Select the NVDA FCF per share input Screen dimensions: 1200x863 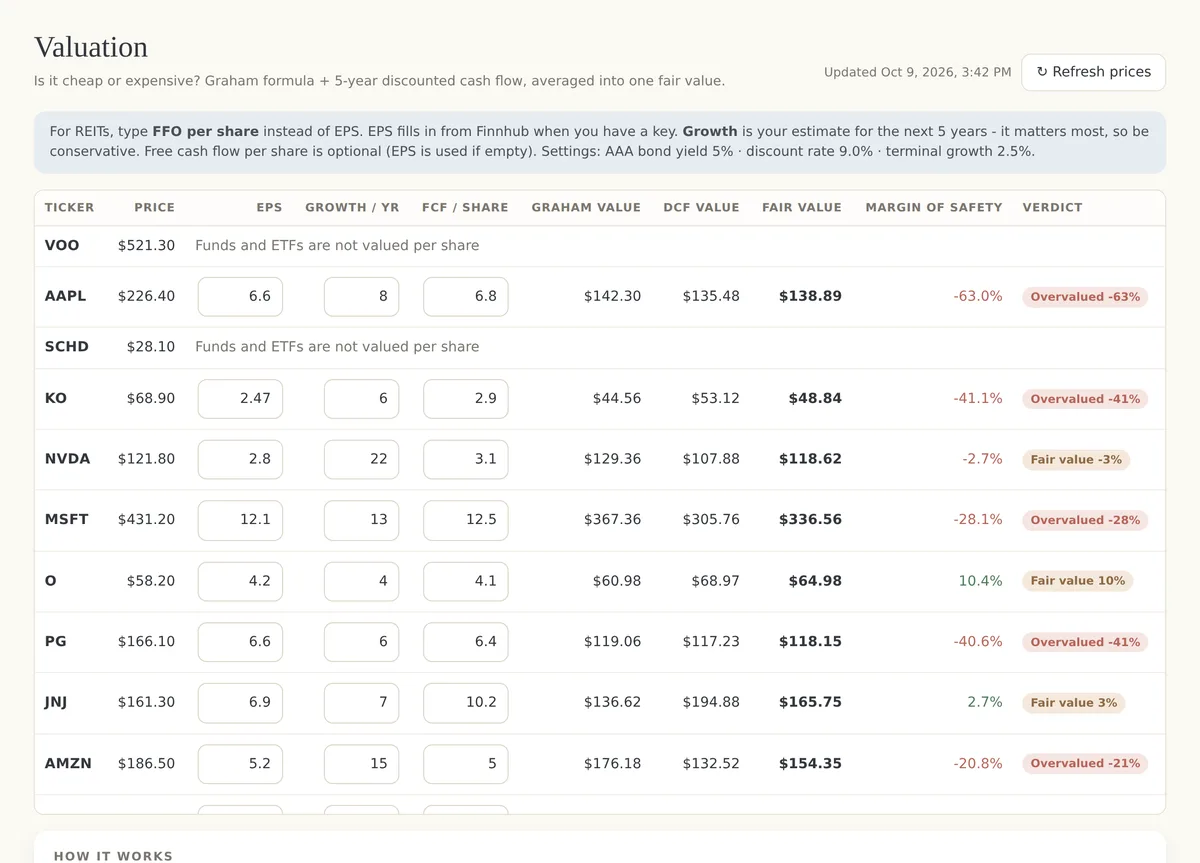(x=465, y=459)
